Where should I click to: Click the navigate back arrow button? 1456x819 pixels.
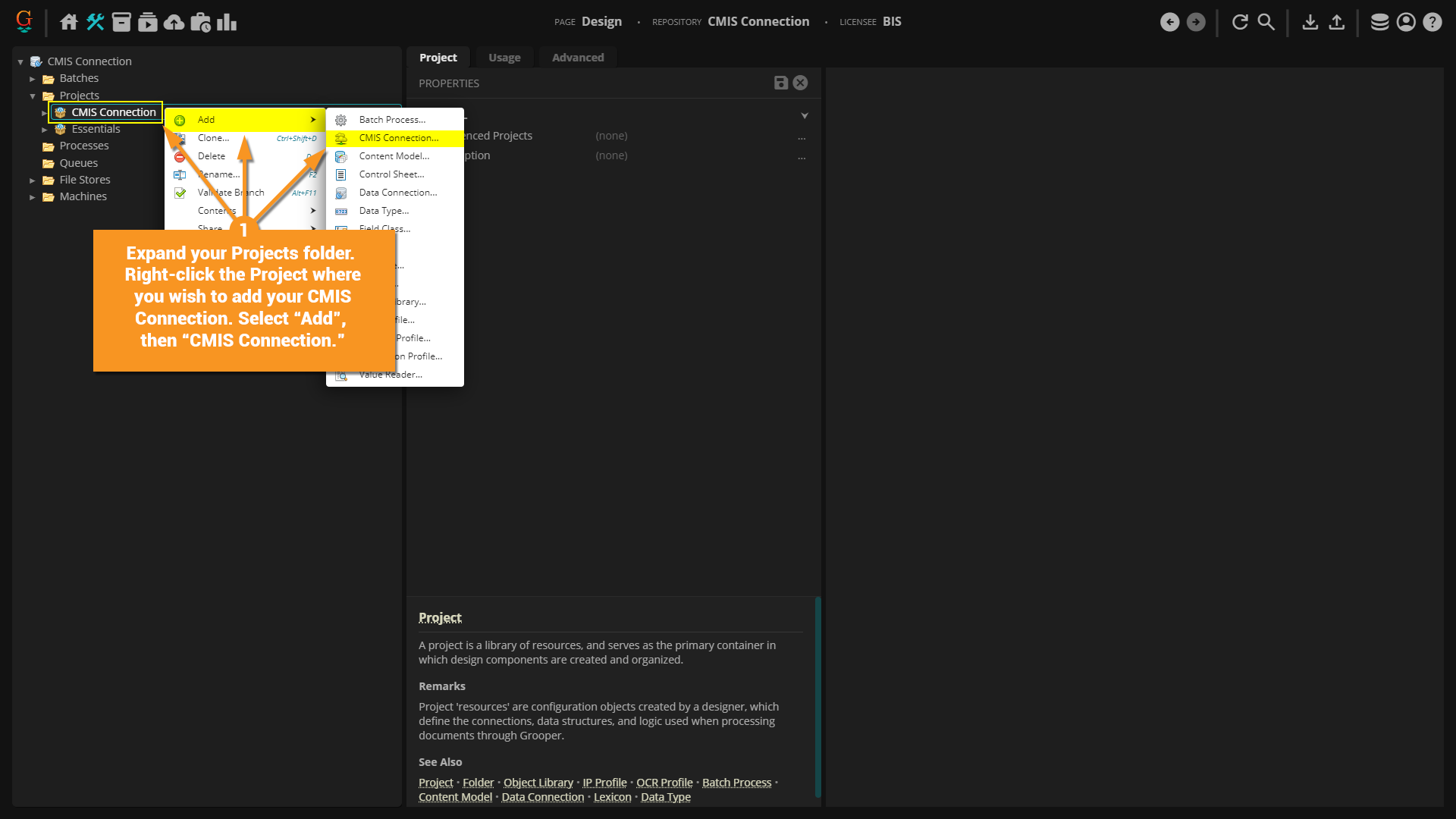(x=1169, y=22)
